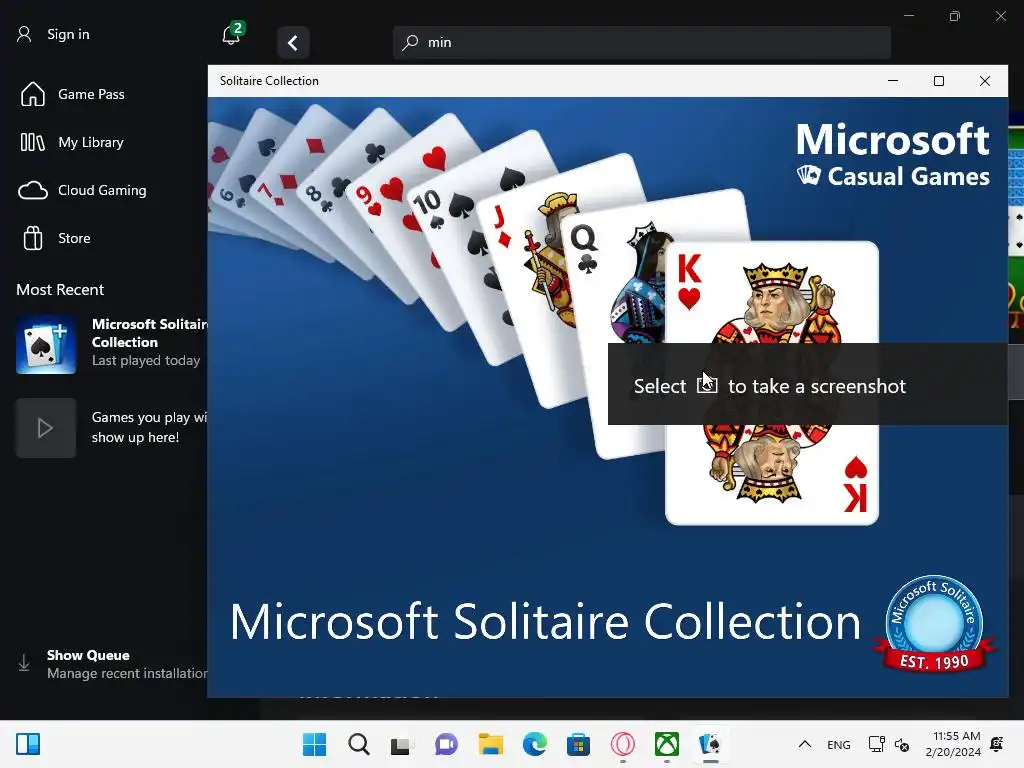This screenshot has height=768, width=1024.
Task: Switch to Solitaire Collection on taskbar
Action: pyautogui.click(x=711, y=744)
